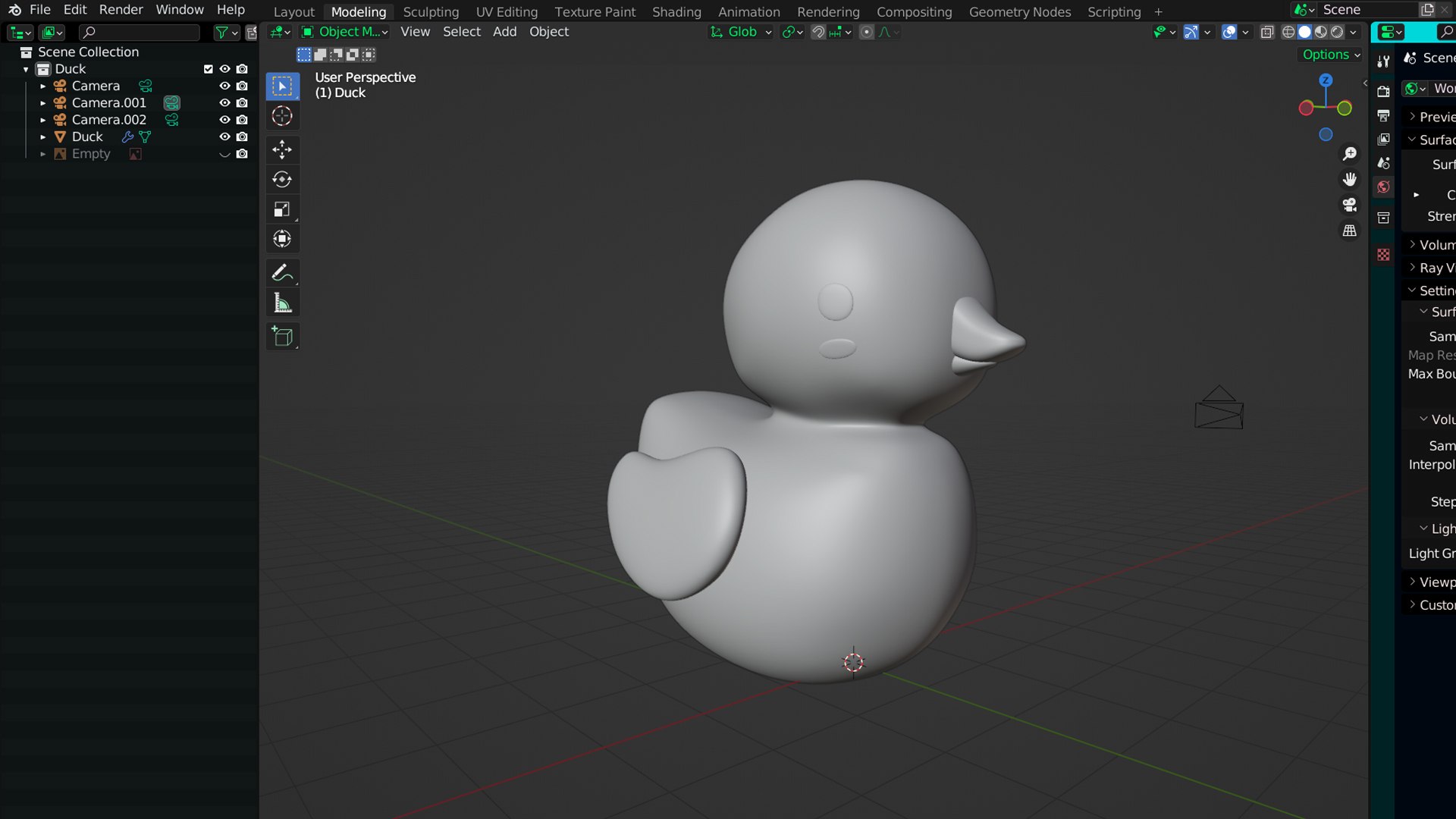The width and height of the screenshot is (1456, 819).
Task: Open the Options dropdown in viewport
Action: pyautogui.click(x=1331, y=55)
